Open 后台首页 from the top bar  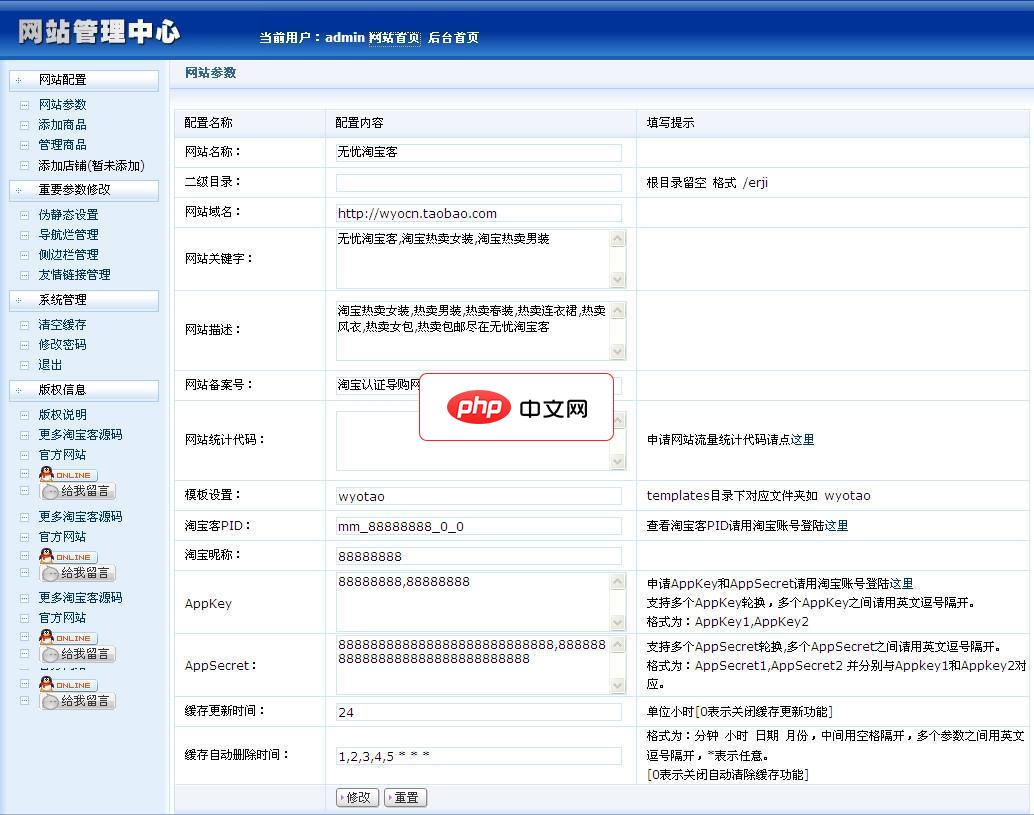(x=455, y=36)
